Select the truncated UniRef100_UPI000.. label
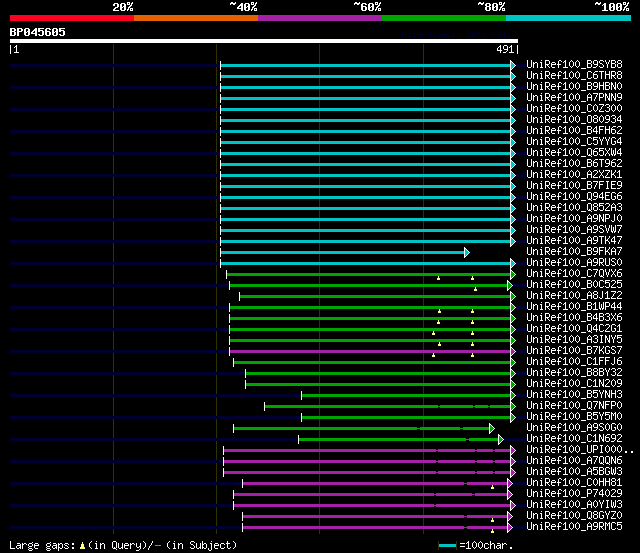The width and height of the screenshot is (640, 553). coord(580,450)
